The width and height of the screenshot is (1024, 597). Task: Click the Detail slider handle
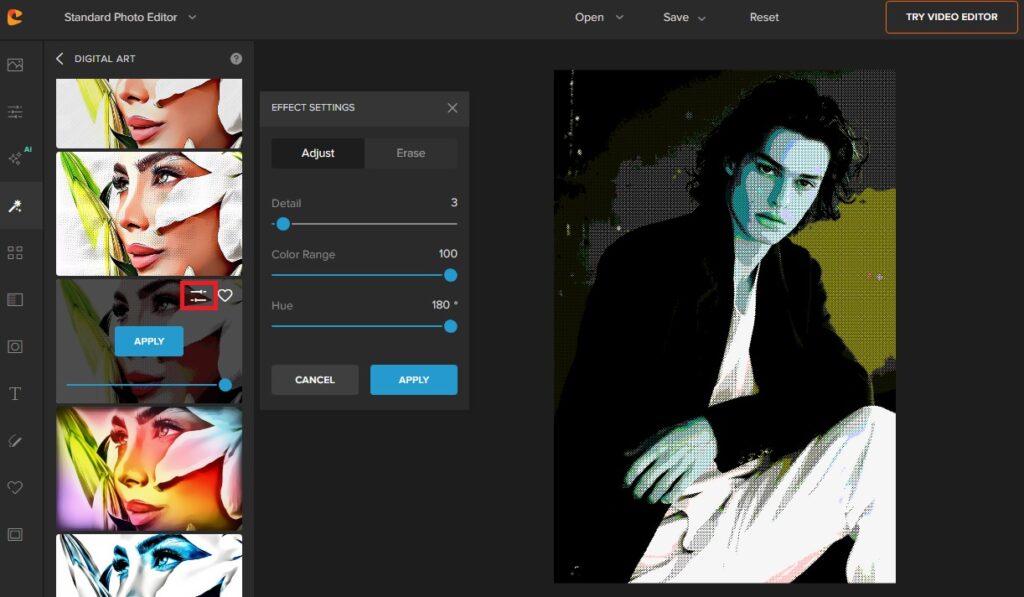pyautogui.click(x=283, y=224)
